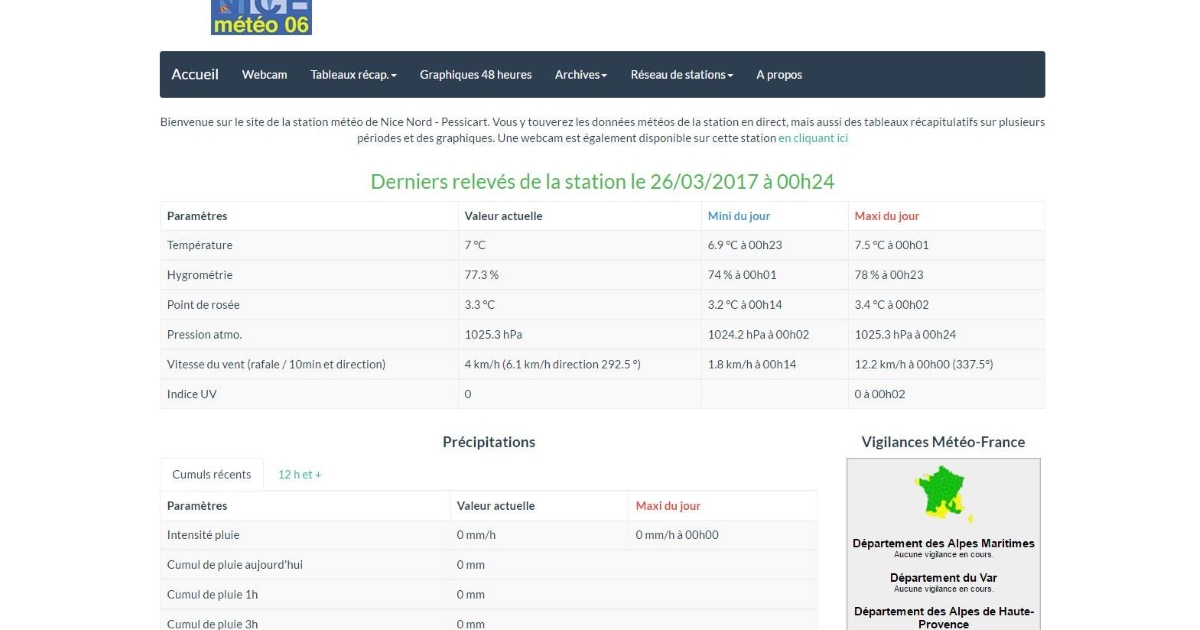Click the 'Vitesse du vent' row label
Image resolution: width=1200 pixels, height=630 pixels.
pos(276,364)
